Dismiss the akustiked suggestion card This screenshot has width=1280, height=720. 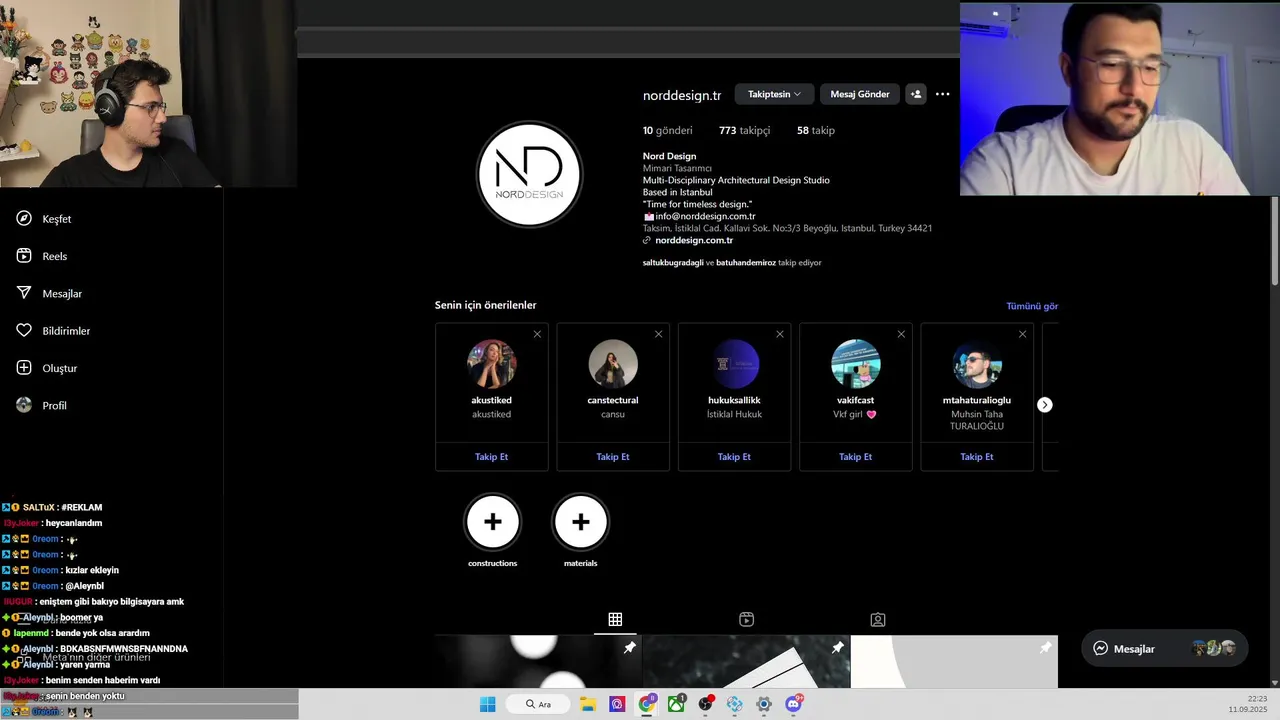pyautogui.click(x=537, y=334)
